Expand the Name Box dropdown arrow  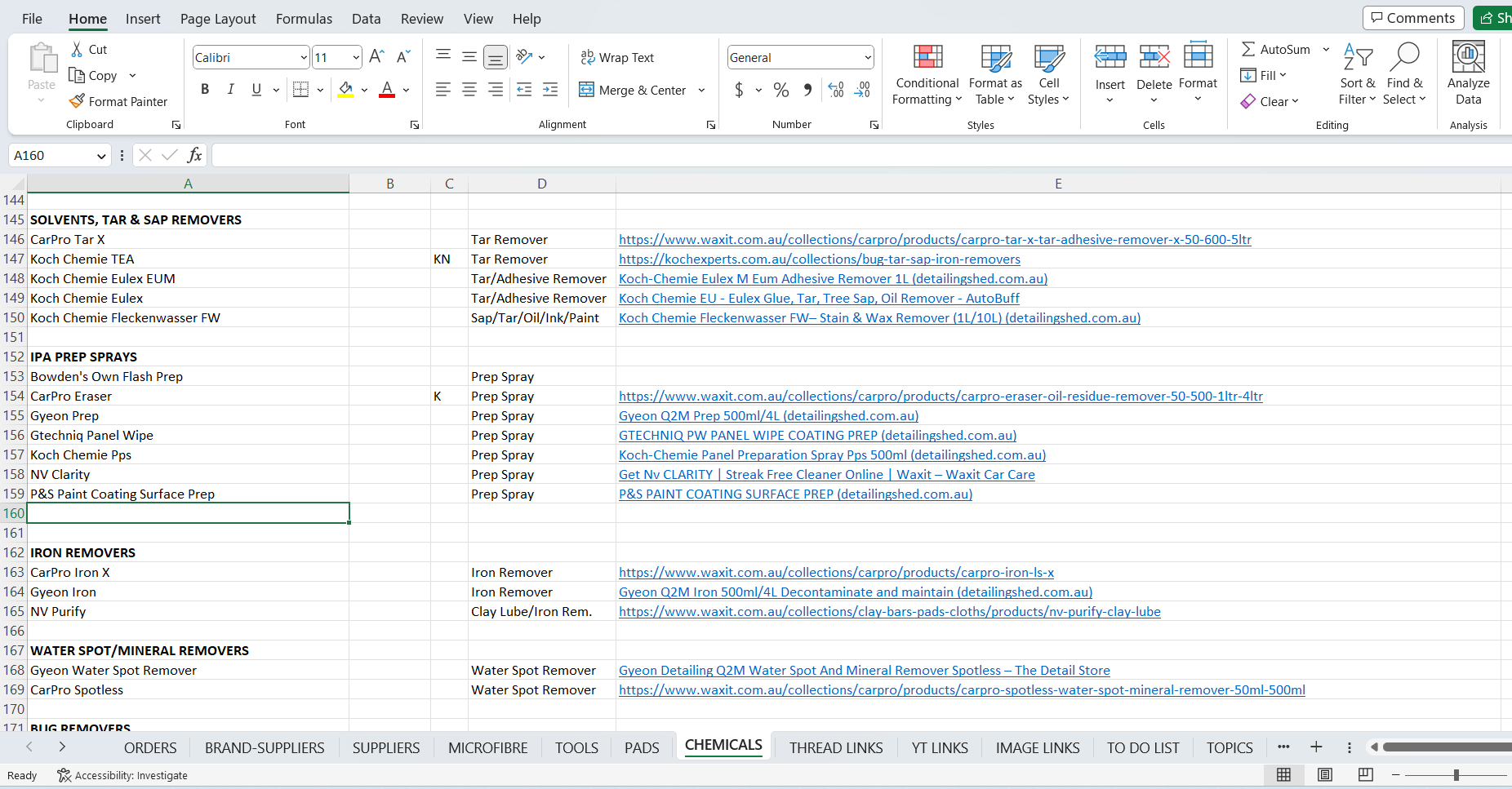[x=101, y=156]
